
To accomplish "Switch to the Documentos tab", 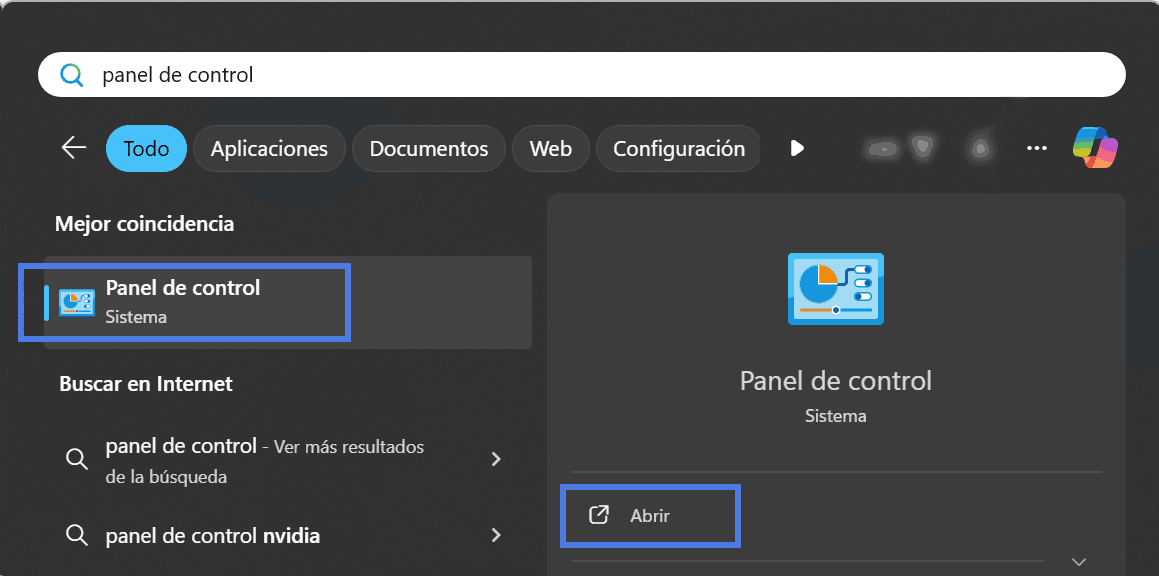I will (x=429, y=149).
